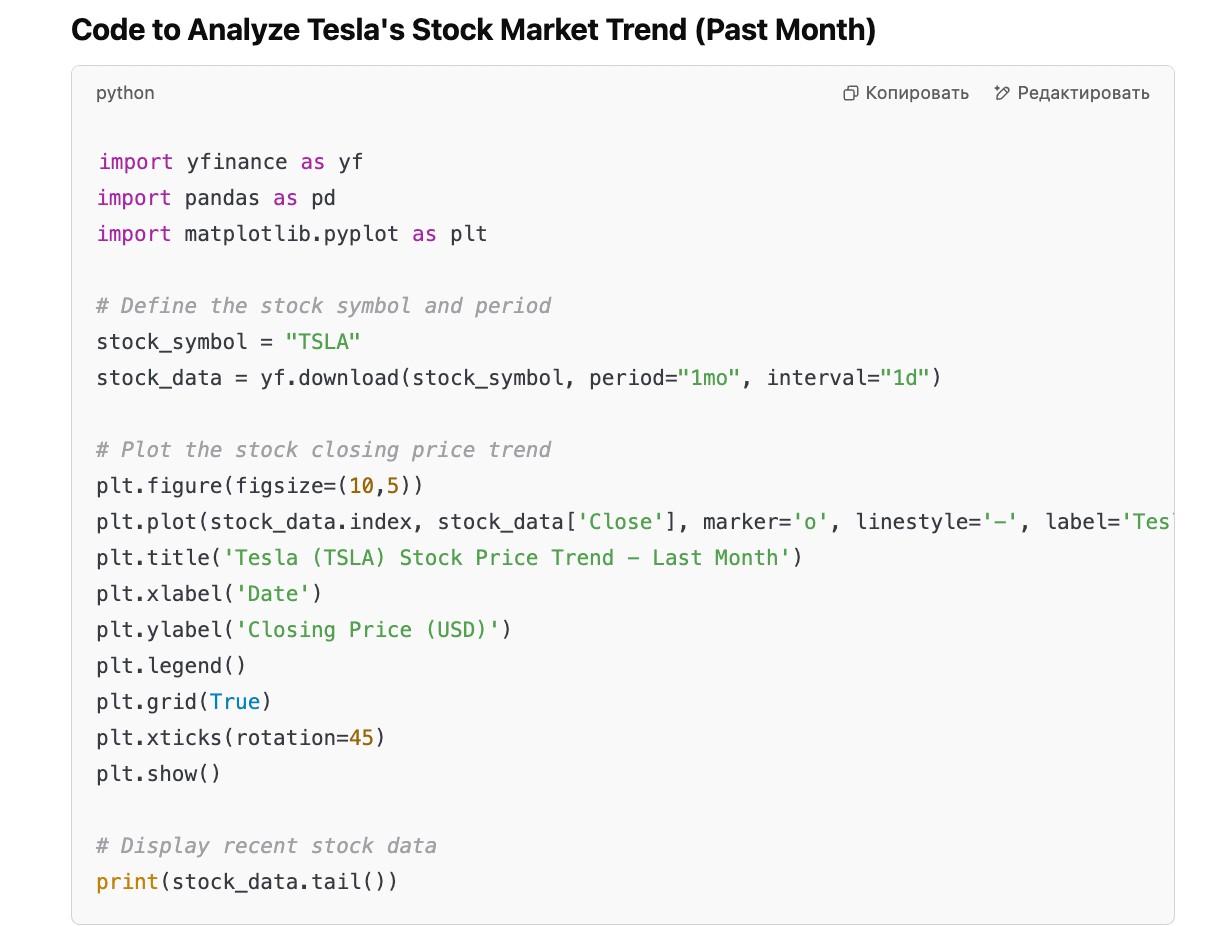Click the line import yfinance as yf
This screenshot has height=926, width=1206.
click(x=230, y=162)
